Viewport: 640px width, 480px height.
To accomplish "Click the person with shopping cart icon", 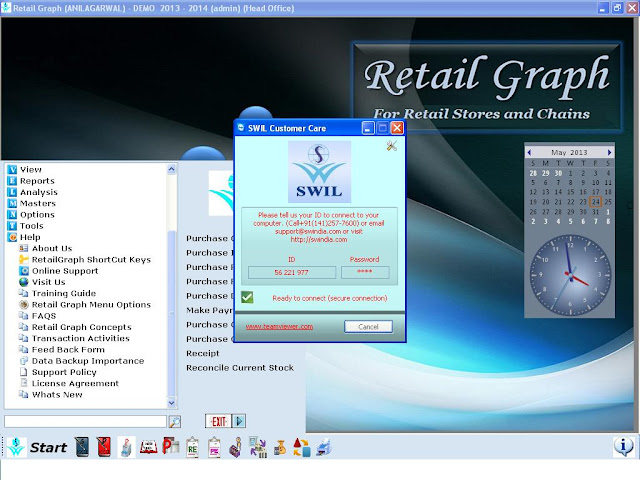I will 236,447.
